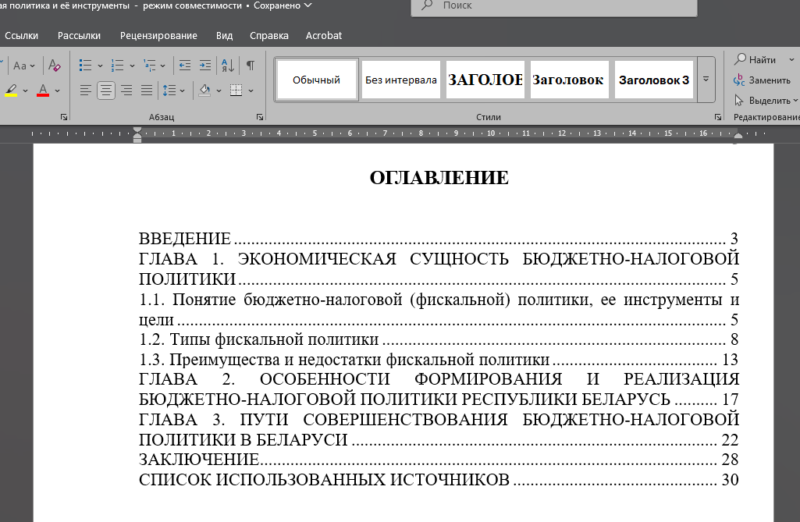Open line spacing dropdown arrow
The height and width of the screenshot is (522, 800).
pyautogui.click(x=182, y=91)
